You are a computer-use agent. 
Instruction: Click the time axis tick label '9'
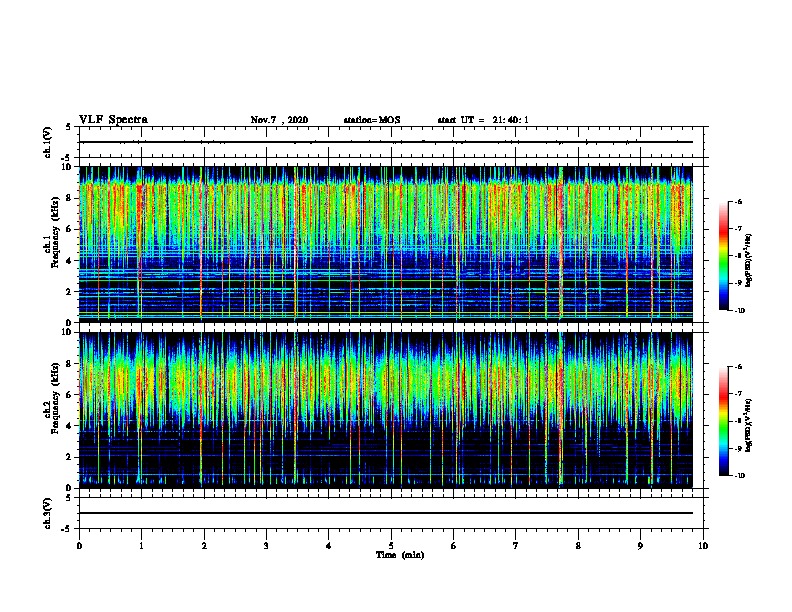pos(640,546)
